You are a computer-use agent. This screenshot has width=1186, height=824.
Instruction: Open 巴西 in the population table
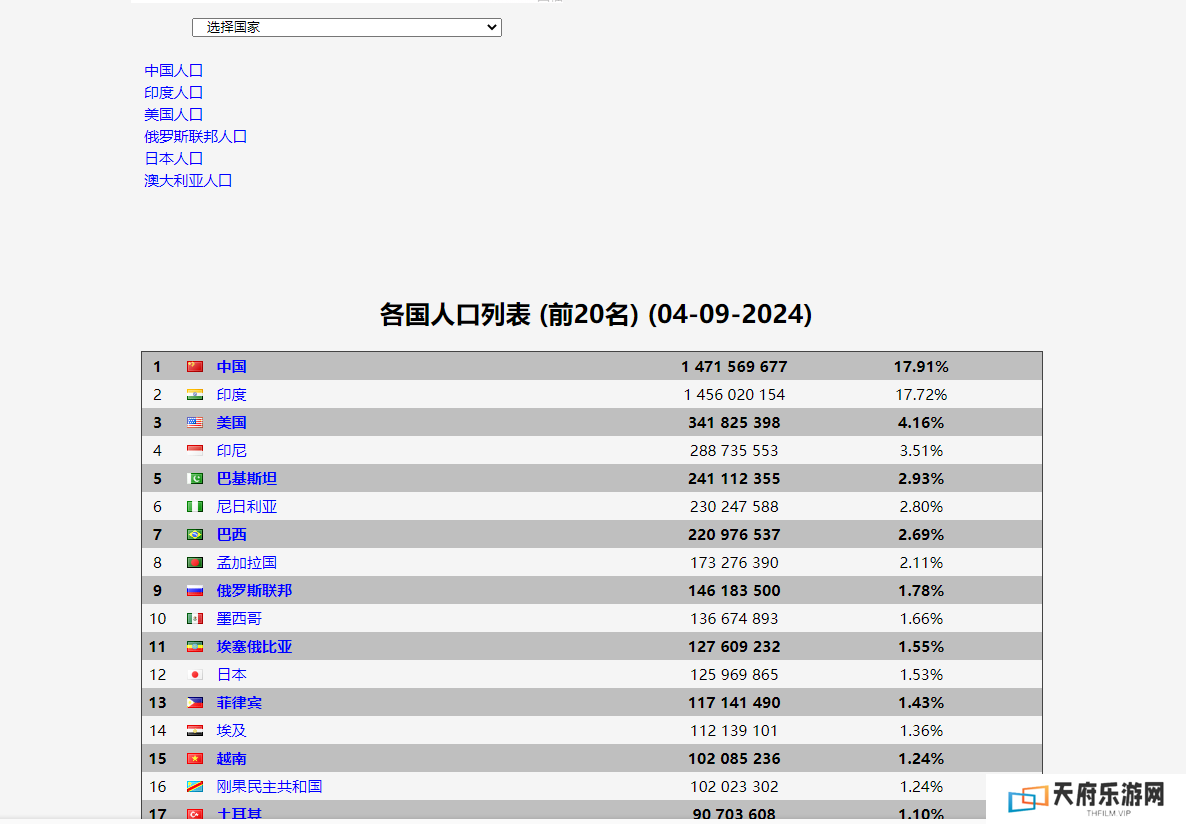231,534
